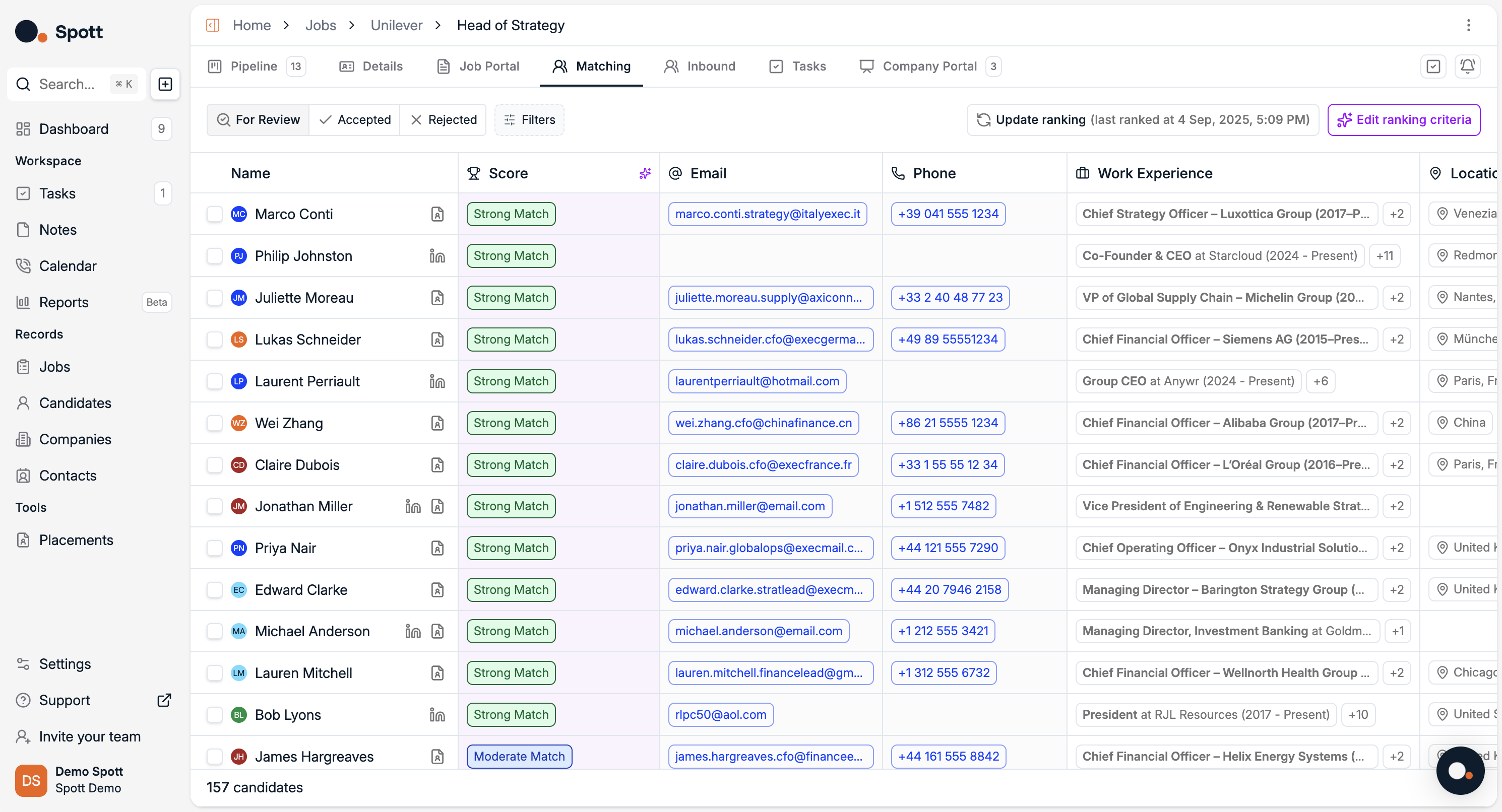Open Bob Lyons' LinkedIn icon
This screenshot has height=812, width=1502.
point(437,715)
